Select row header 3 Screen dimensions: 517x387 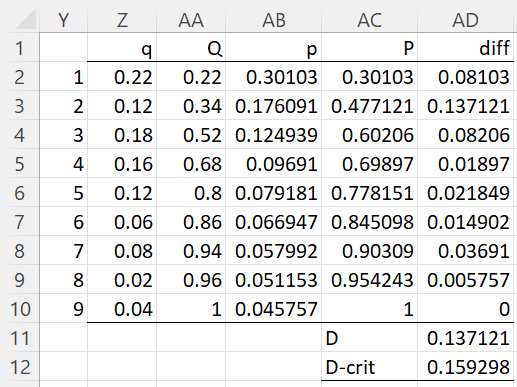(19, 106)
